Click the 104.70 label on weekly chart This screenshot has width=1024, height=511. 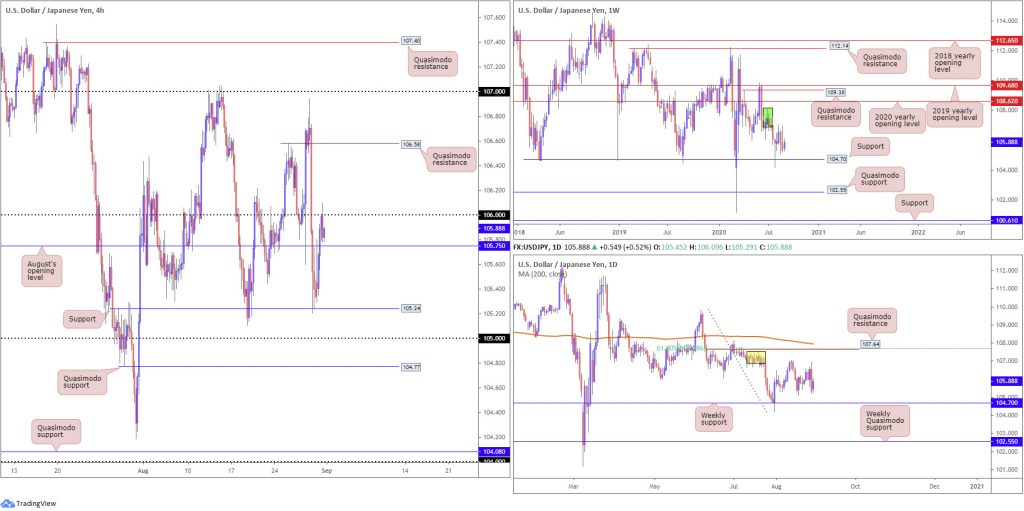point(839,159)
